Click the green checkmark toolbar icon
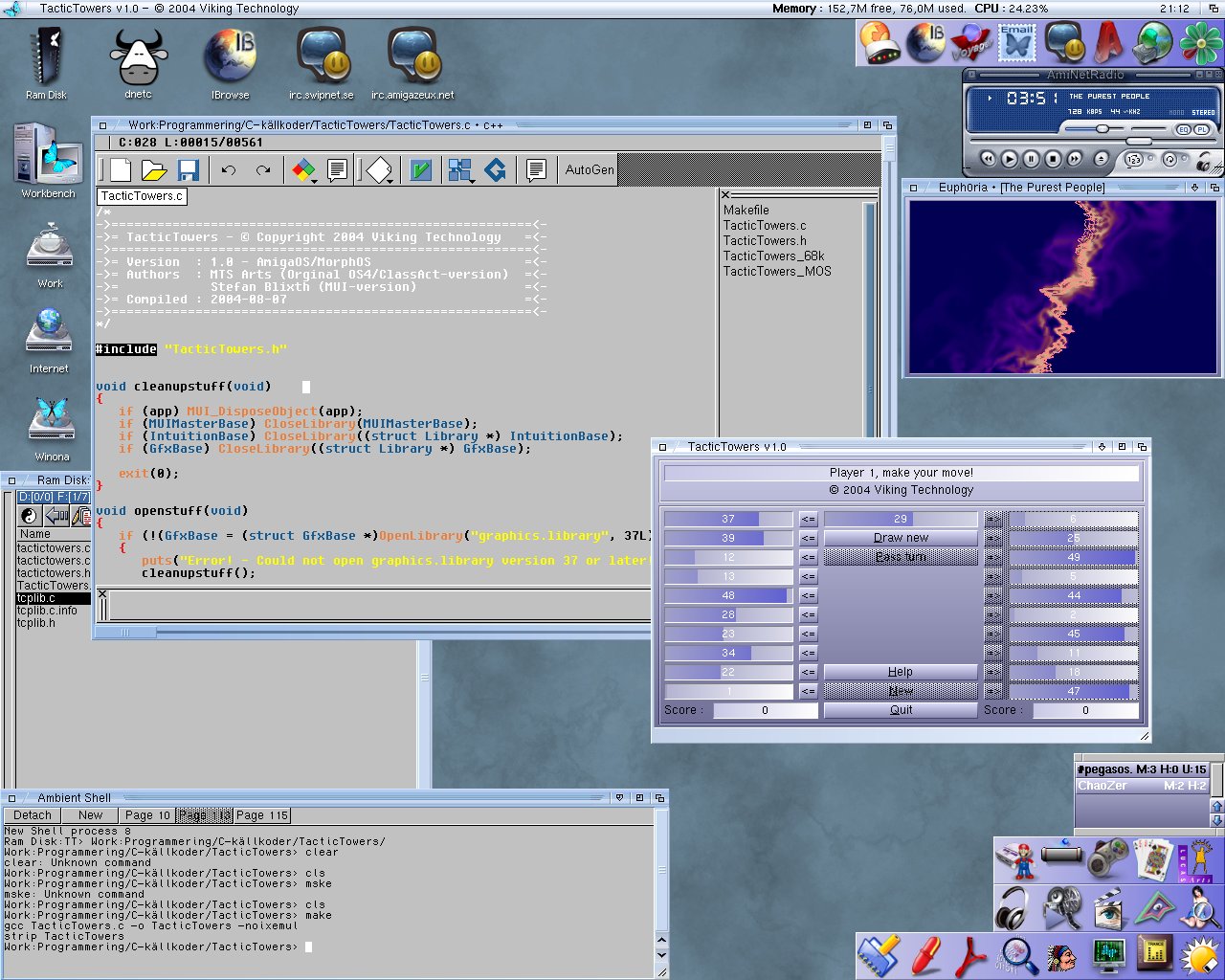 tap(420, 170)
